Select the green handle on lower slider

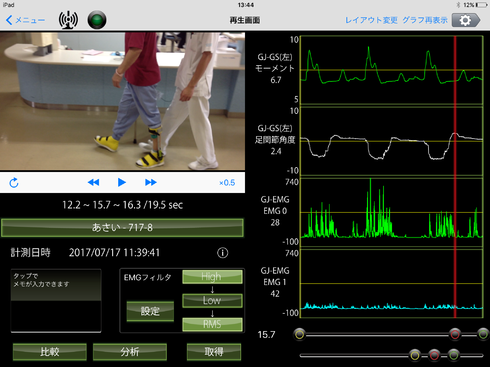(453, 355)
